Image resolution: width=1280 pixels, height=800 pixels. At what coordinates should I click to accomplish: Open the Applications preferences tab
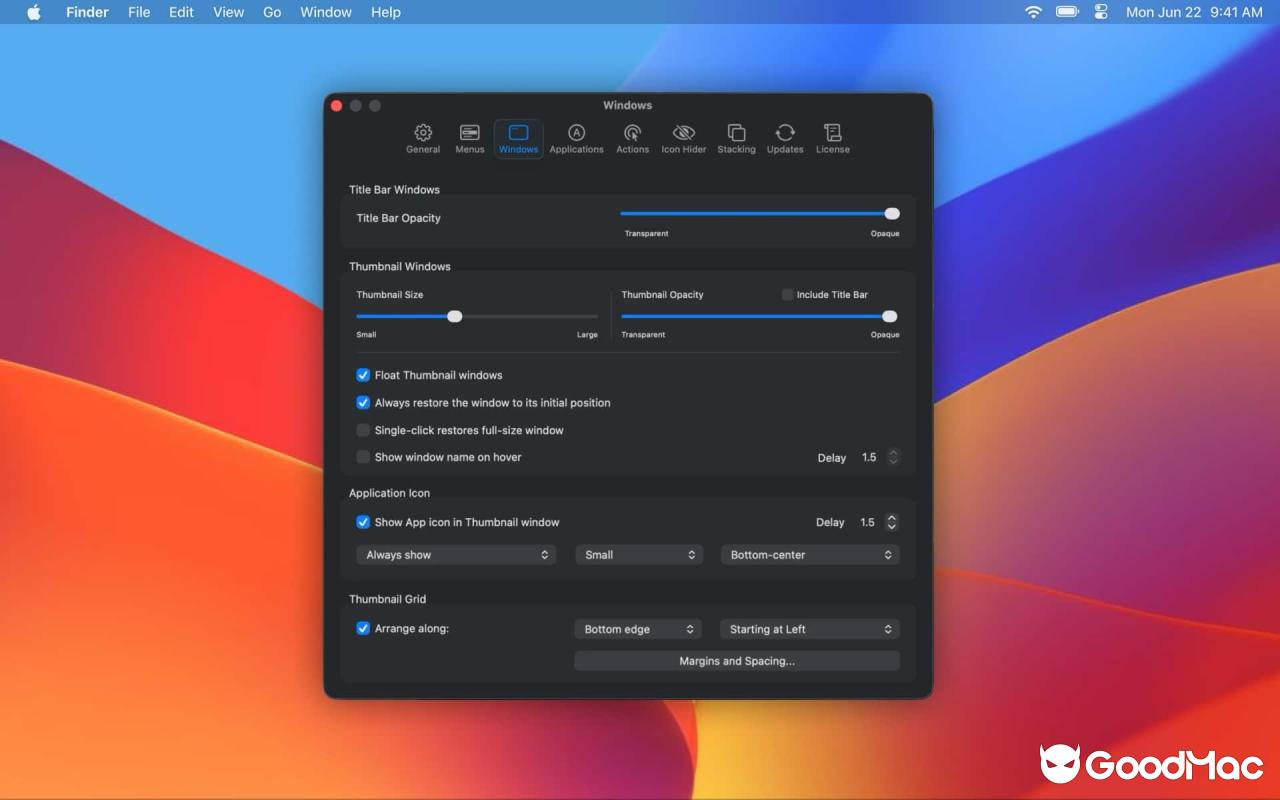point(577,139)
